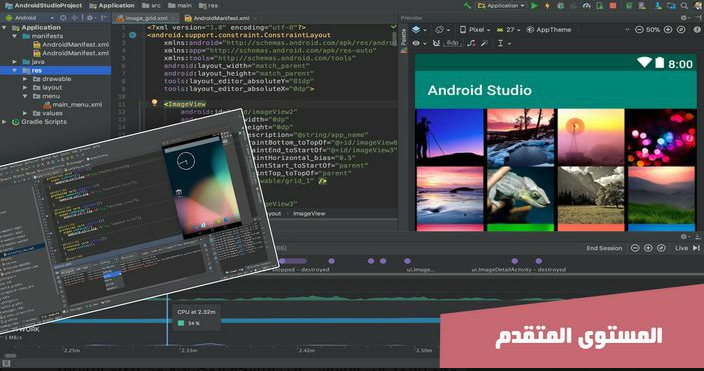The height and width of the screenshot is (371, 704).
Task: Click the src breadcrumb item
Action: (151, 6)
